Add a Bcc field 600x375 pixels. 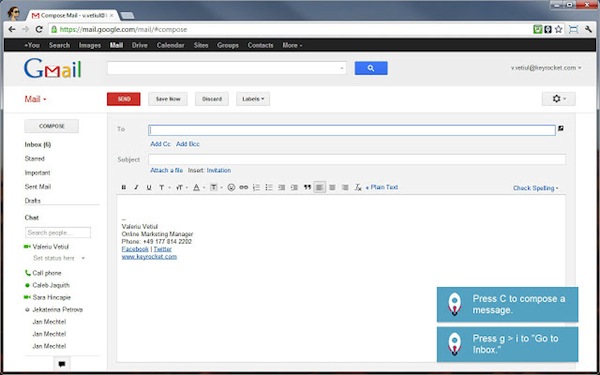[188, 144]
